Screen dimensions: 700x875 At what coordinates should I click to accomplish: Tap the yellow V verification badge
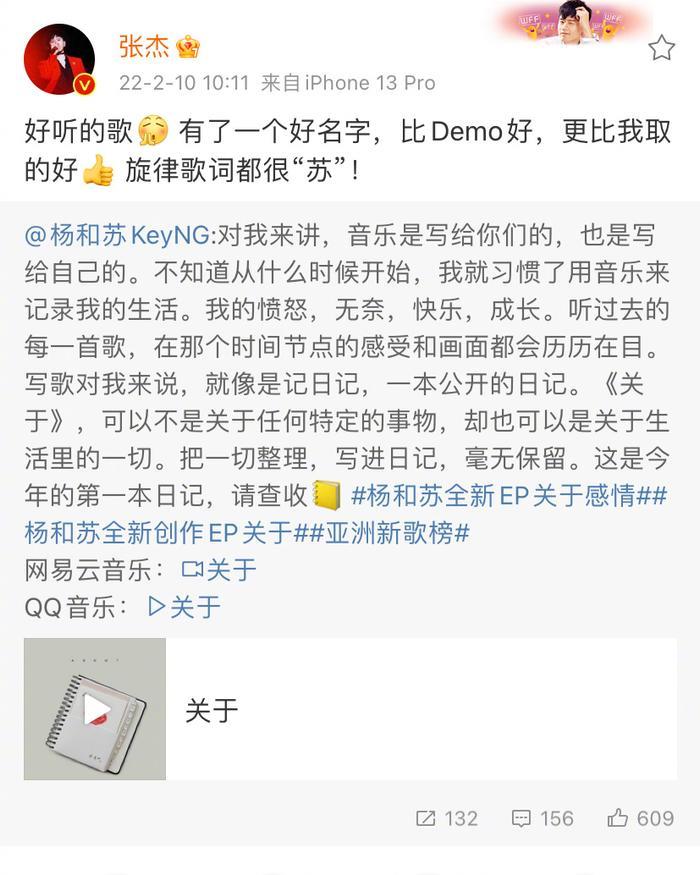tap(85, 85)
